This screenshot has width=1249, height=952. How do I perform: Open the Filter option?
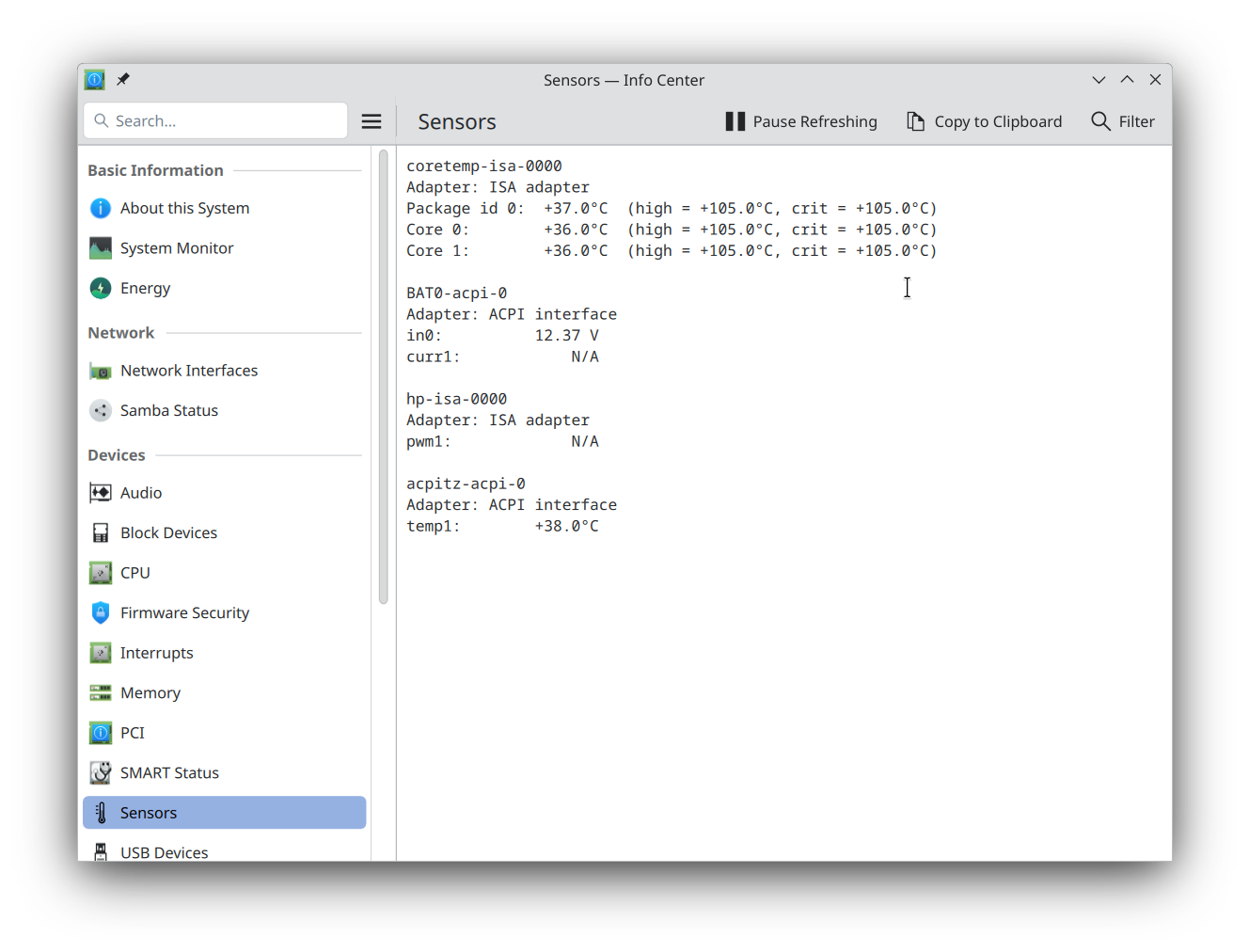[x=1123, y=121]
